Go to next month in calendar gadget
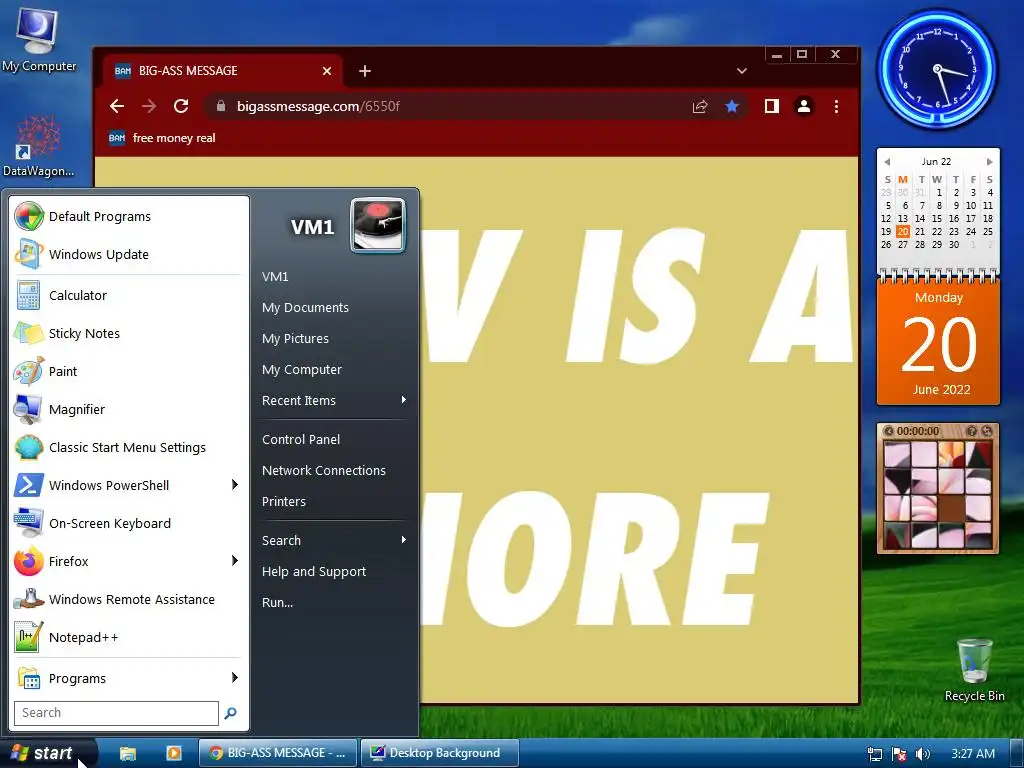This screenshot has height=768, width=1024. [989, 161]
